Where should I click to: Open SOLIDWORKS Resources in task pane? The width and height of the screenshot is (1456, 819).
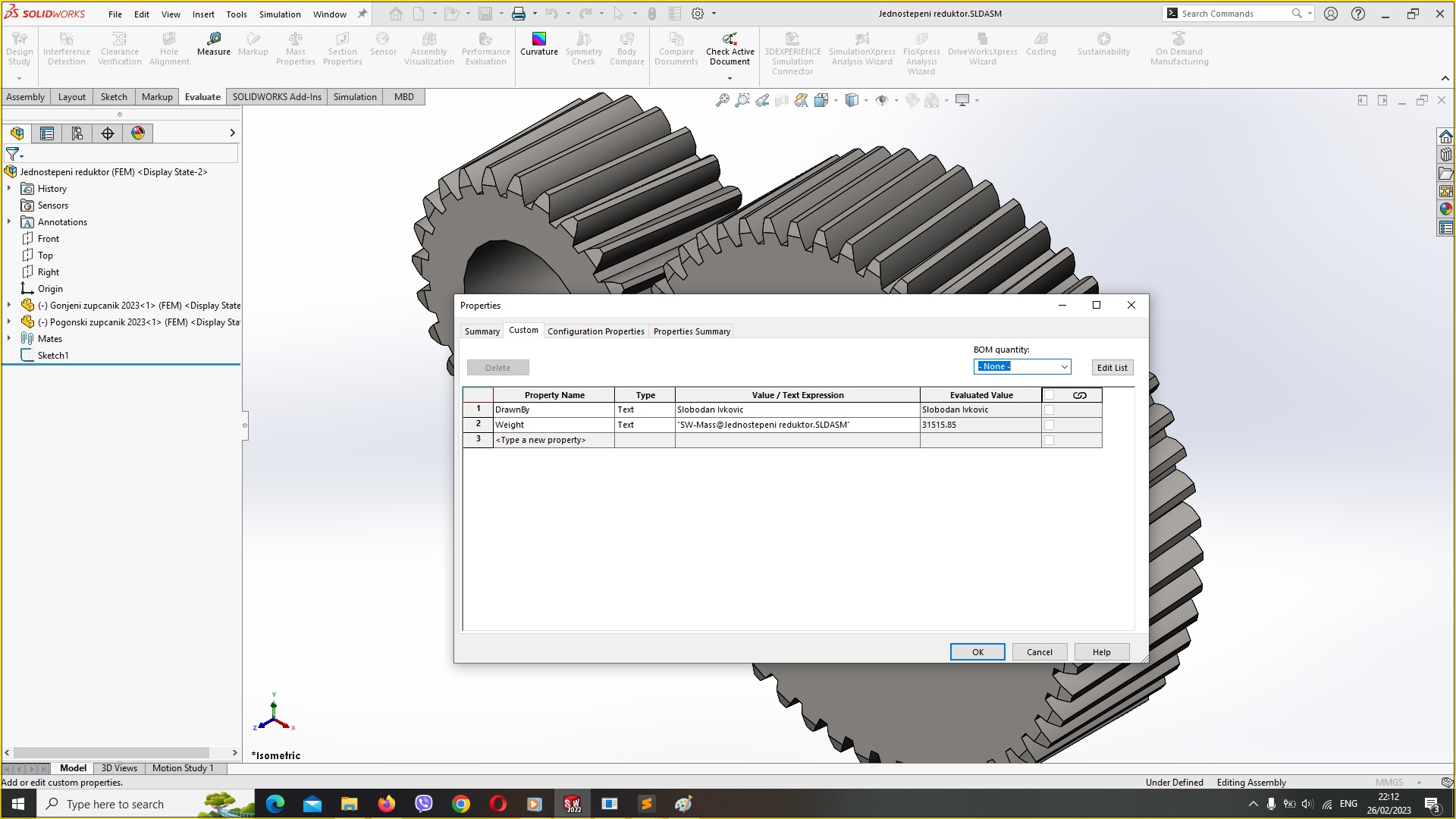point(1446,136)
